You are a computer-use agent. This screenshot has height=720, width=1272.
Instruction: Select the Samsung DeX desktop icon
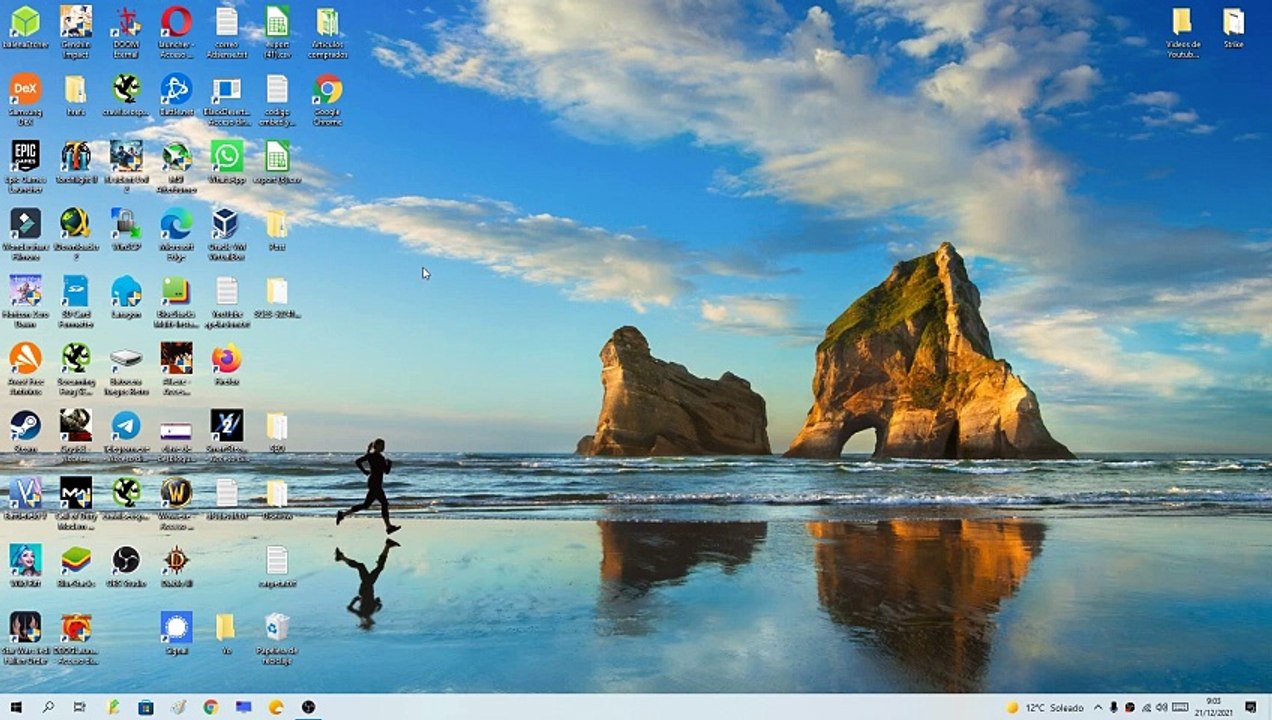coord(25,99)
